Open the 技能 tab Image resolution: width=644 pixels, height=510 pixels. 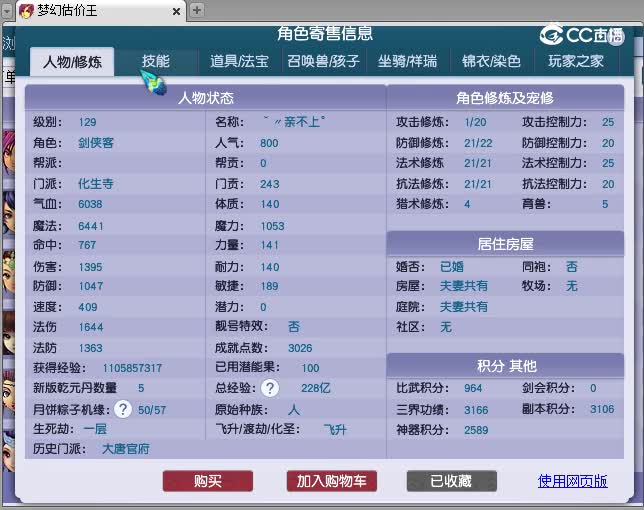pos(156,61)
